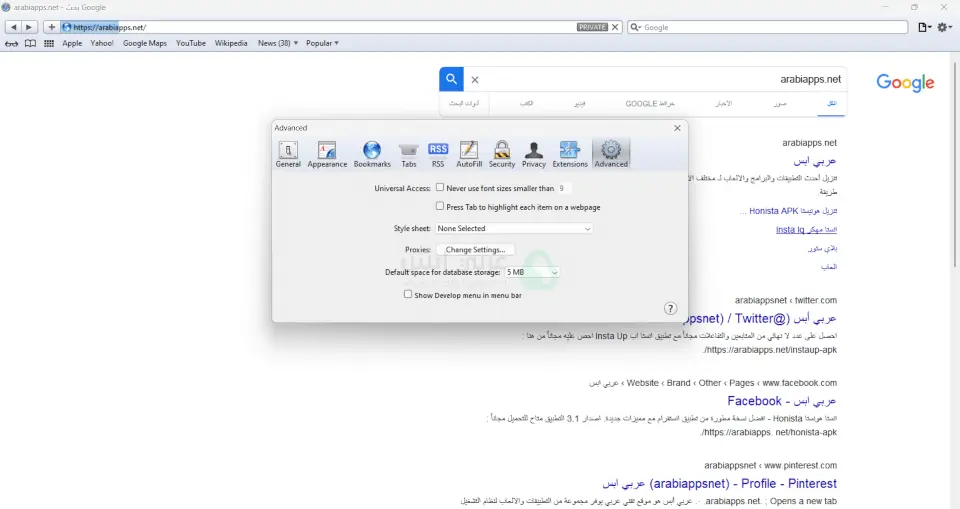Click the Google search field in toolbar
This screenshot has width=960, height=509.
[767, 28]
